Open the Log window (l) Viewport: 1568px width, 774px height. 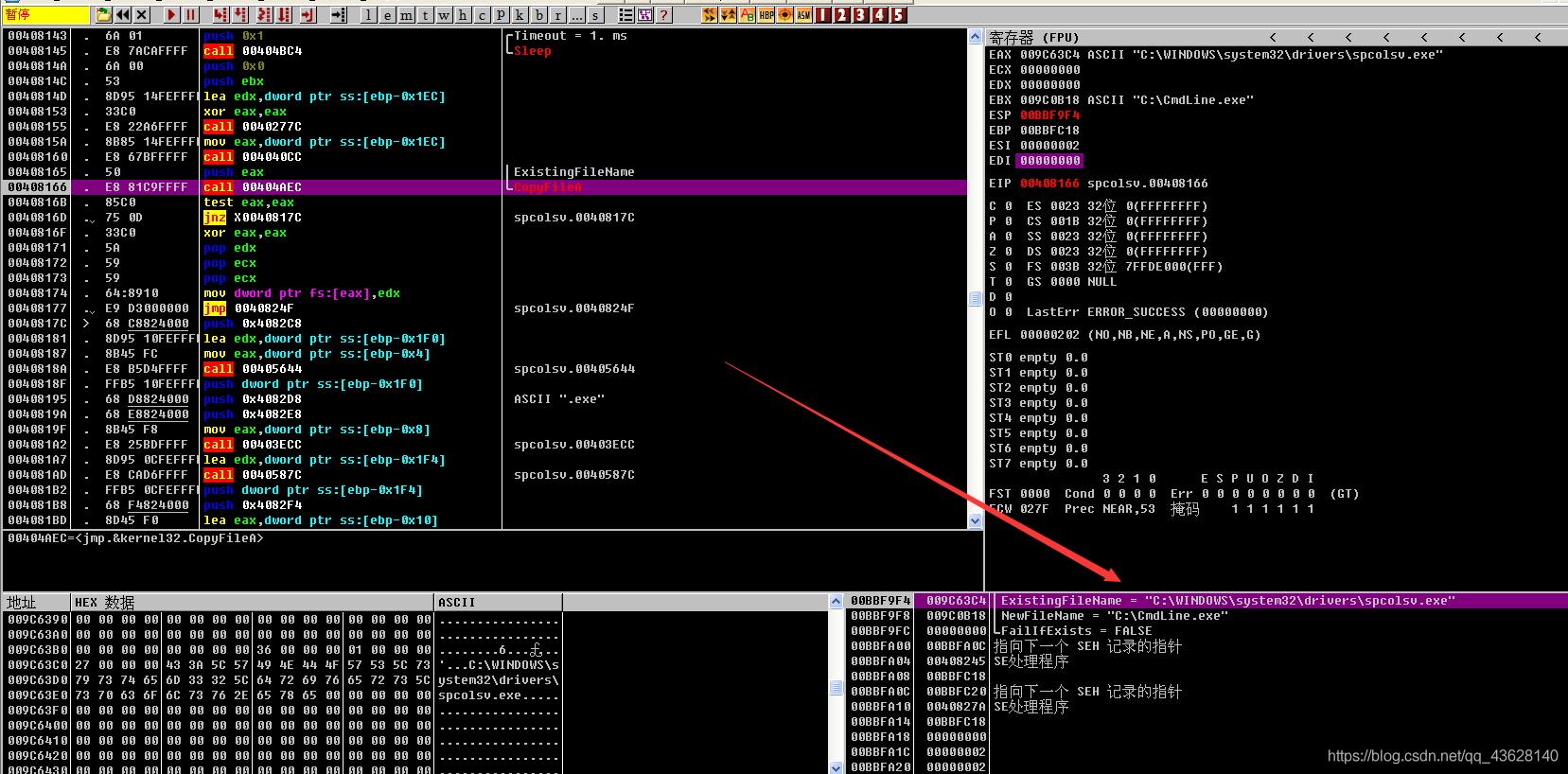[x=368, y=15]
